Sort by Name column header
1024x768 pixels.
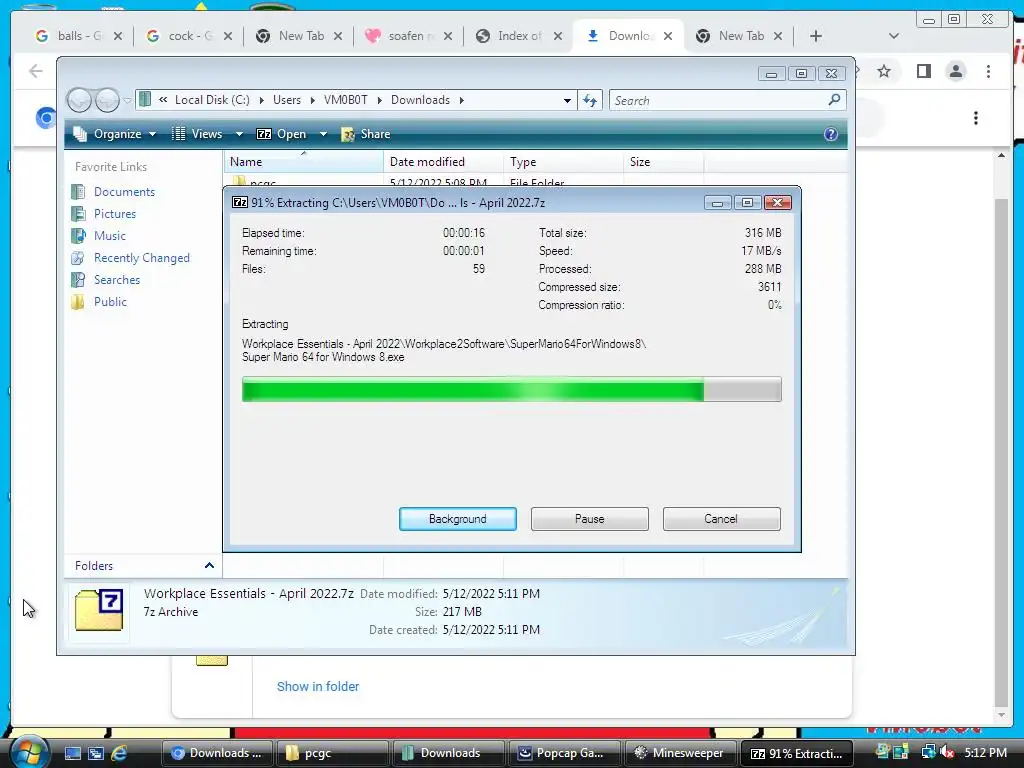(303, 162)
